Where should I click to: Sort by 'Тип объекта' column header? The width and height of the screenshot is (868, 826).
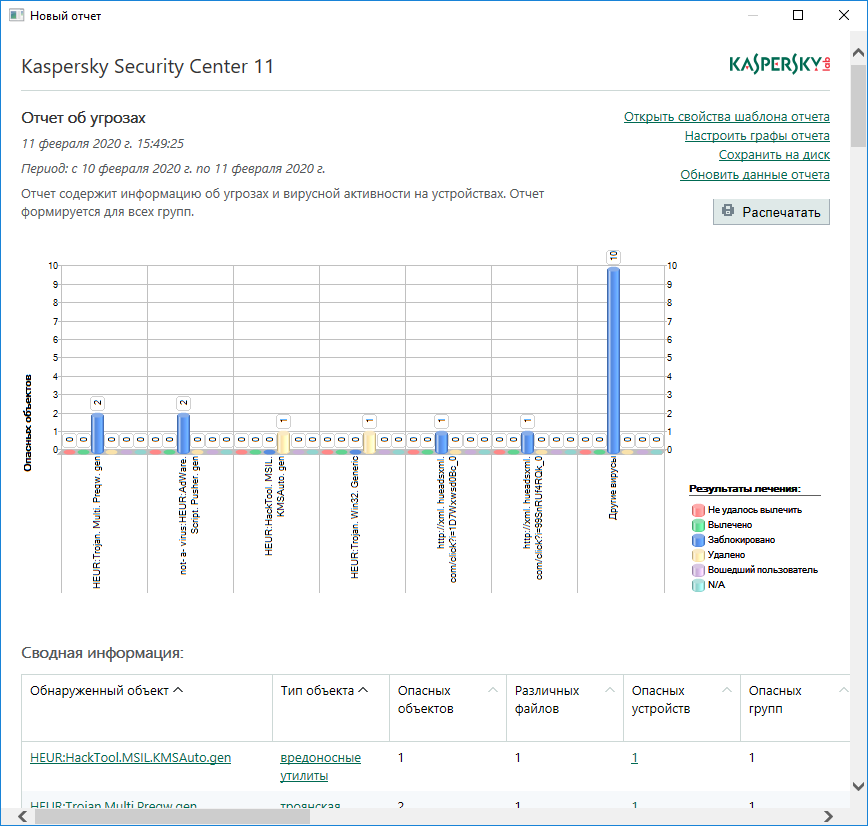324,690
